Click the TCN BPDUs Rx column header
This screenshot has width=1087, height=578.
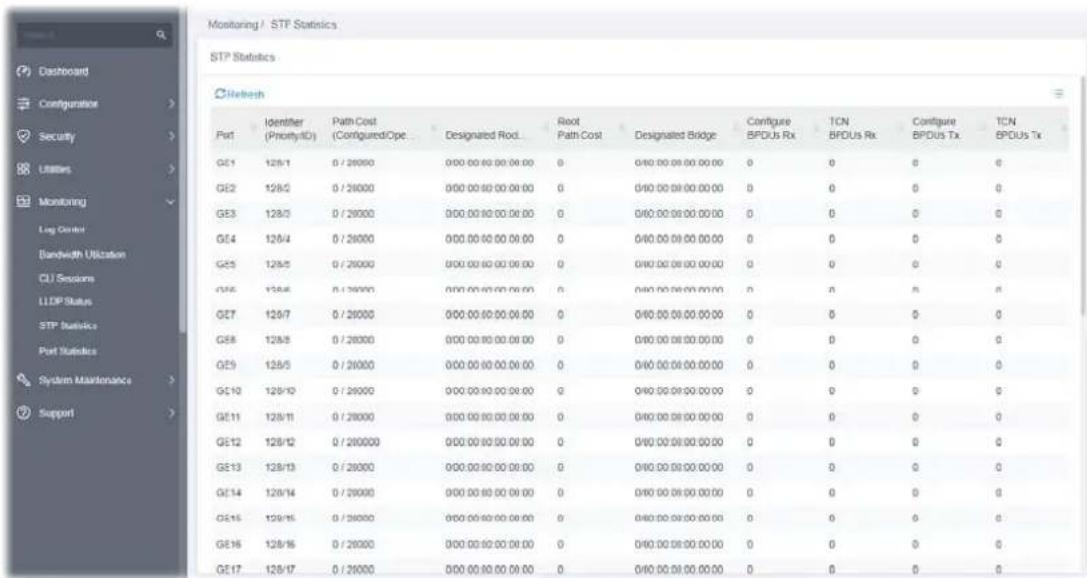point(853,128)
